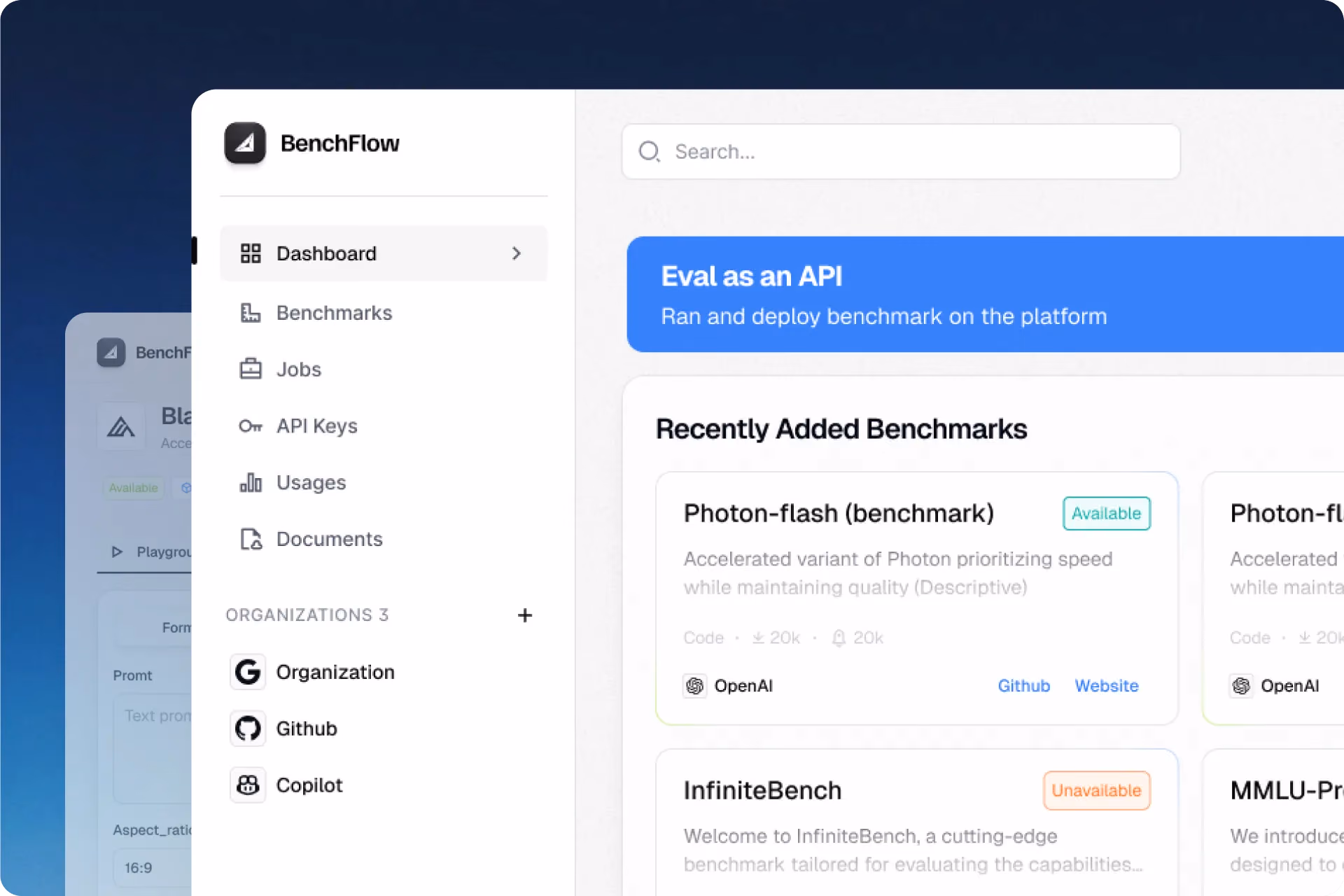The height and width of the screenshot is (896, 1344).
Task: Click the BenchFlow logo icon in sidebar
Action: point(245,143)
